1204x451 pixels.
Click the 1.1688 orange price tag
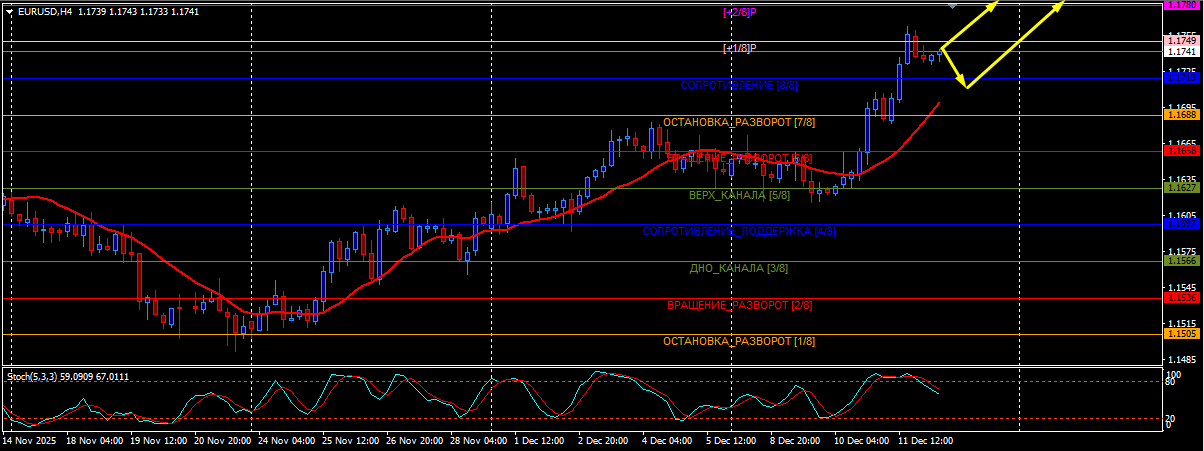pos(1181,115)
